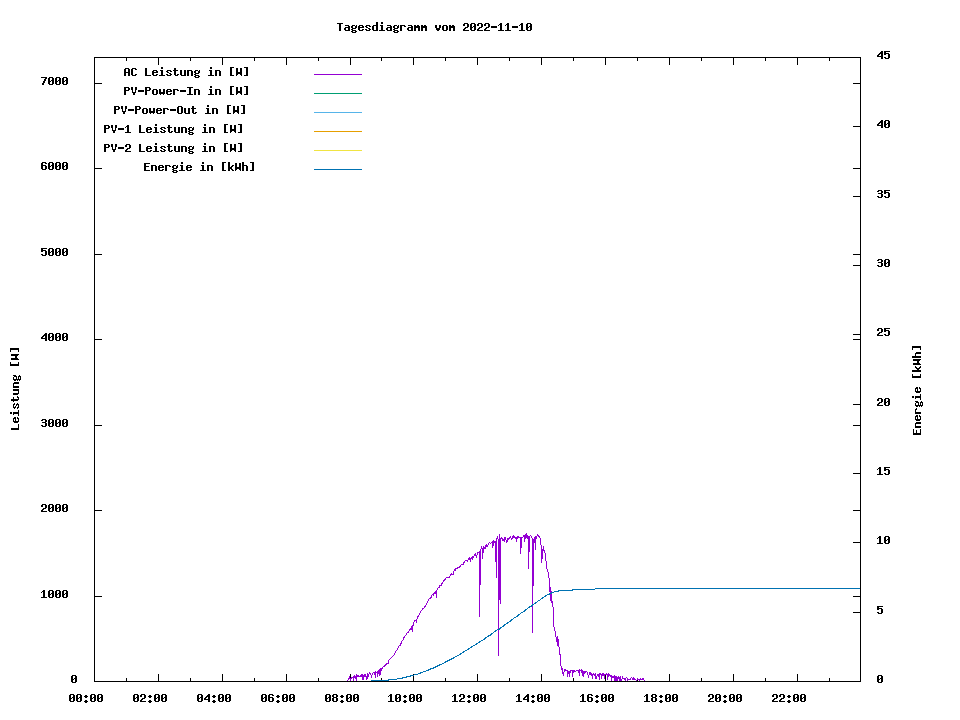Click the 25 value on the right axis
The width and height of the screenshot is (960, 720).
(884, 332)
